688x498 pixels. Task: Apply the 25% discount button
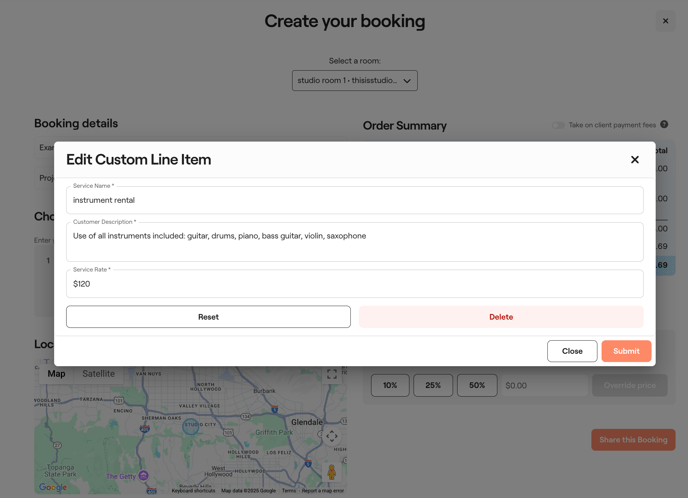pos(433,385)
